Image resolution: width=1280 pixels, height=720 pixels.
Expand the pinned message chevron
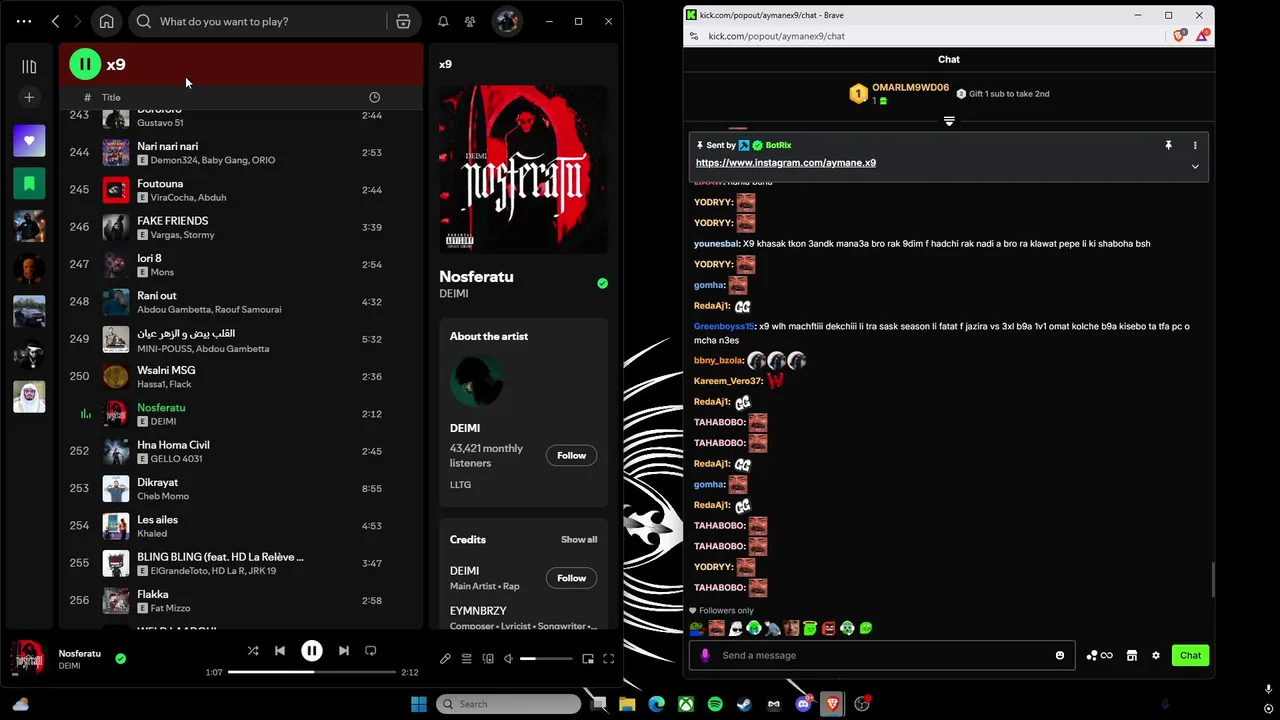(1195, 167)
